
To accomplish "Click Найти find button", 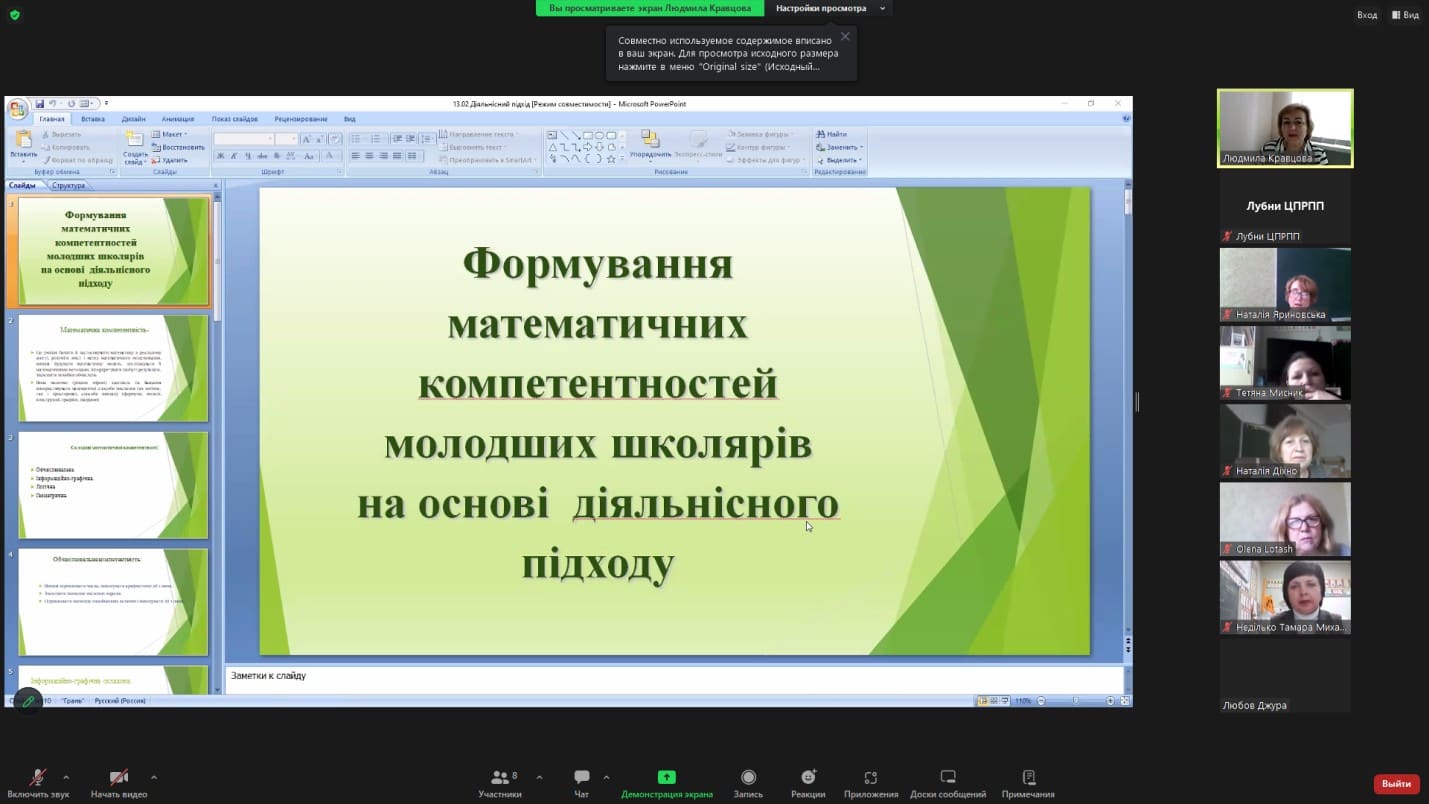I will 832,134.
